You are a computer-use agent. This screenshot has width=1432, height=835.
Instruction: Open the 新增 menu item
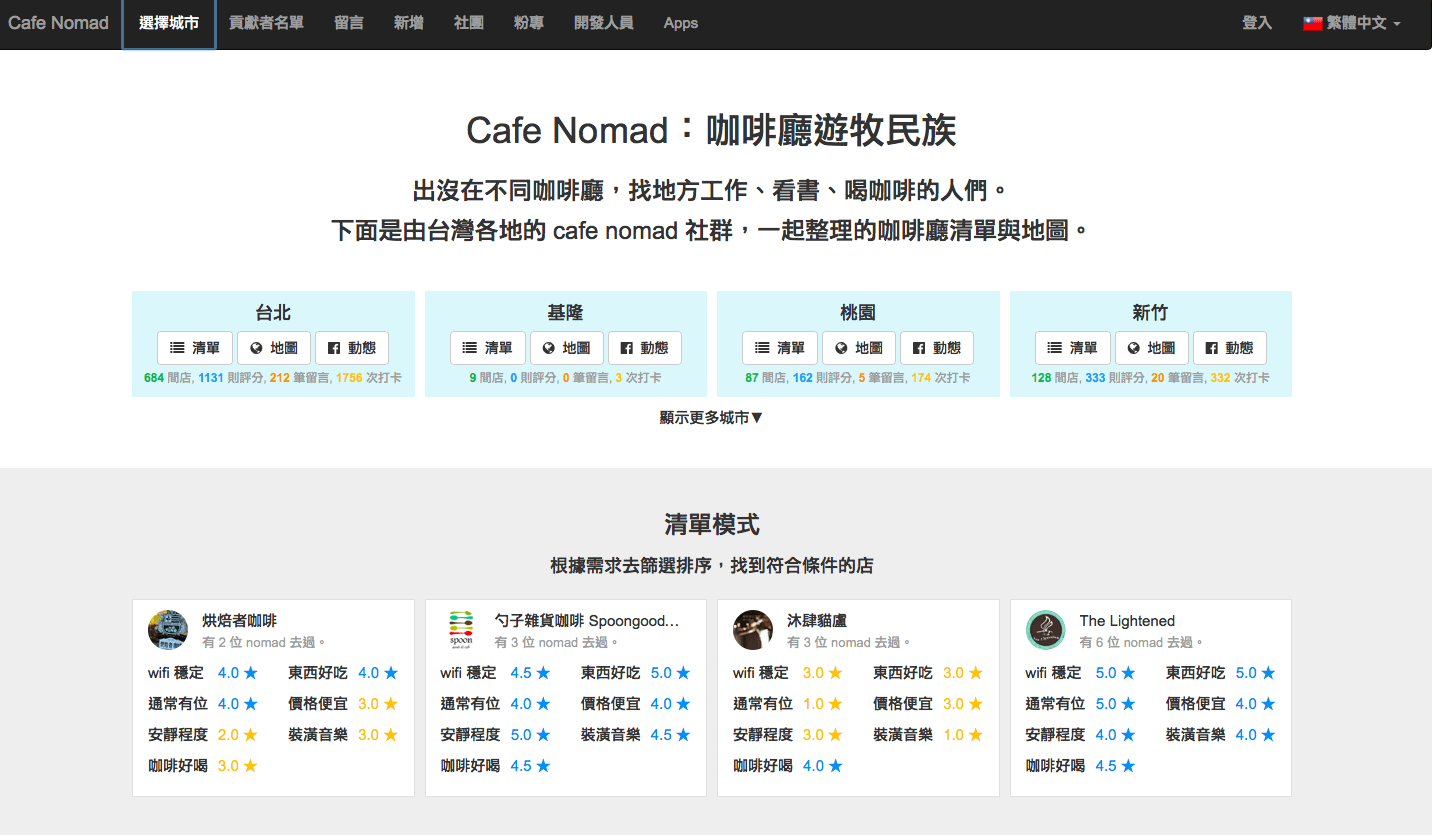tap(409, 23)
